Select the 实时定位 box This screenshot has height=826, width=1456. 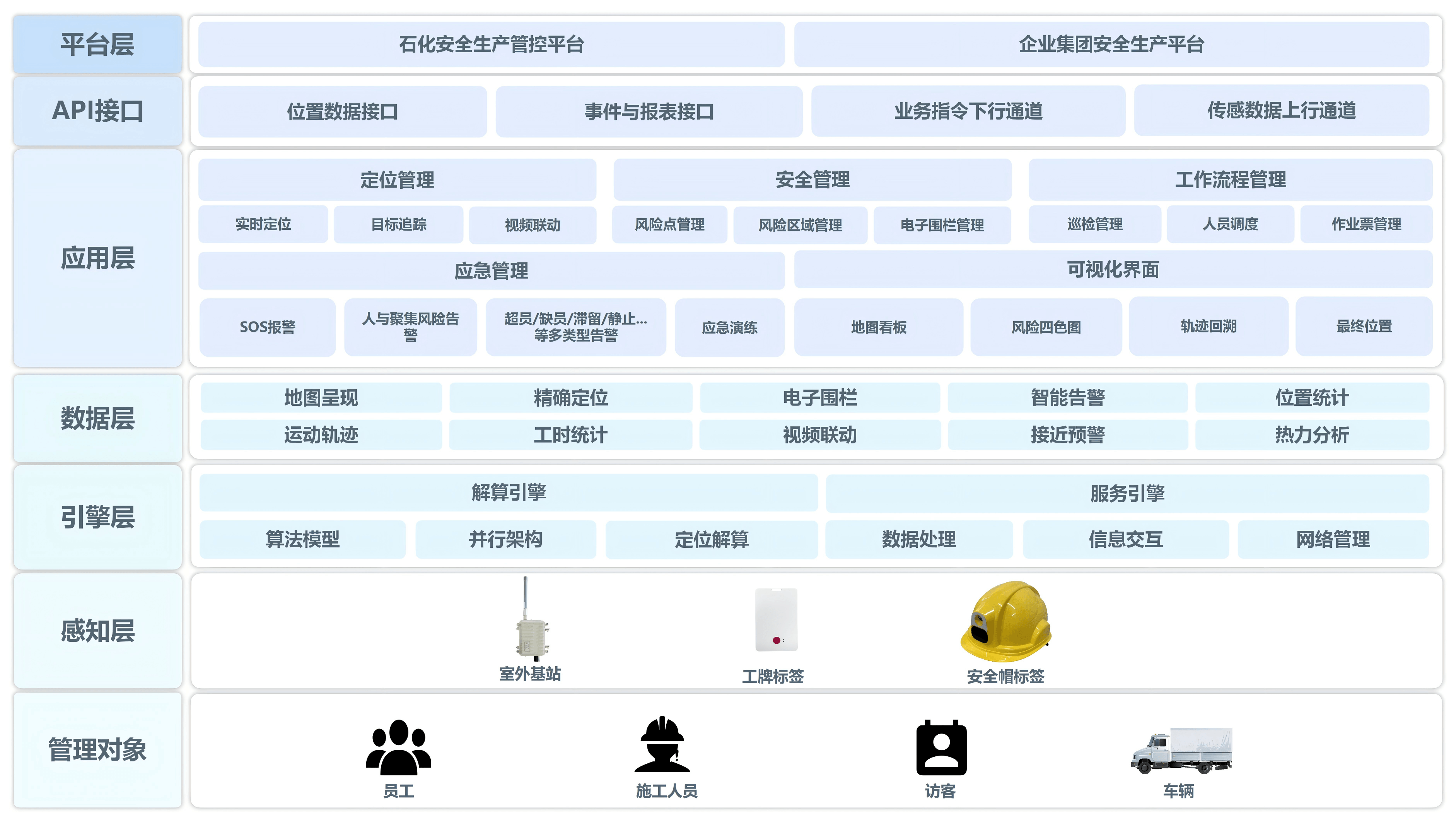coord(263,224)
